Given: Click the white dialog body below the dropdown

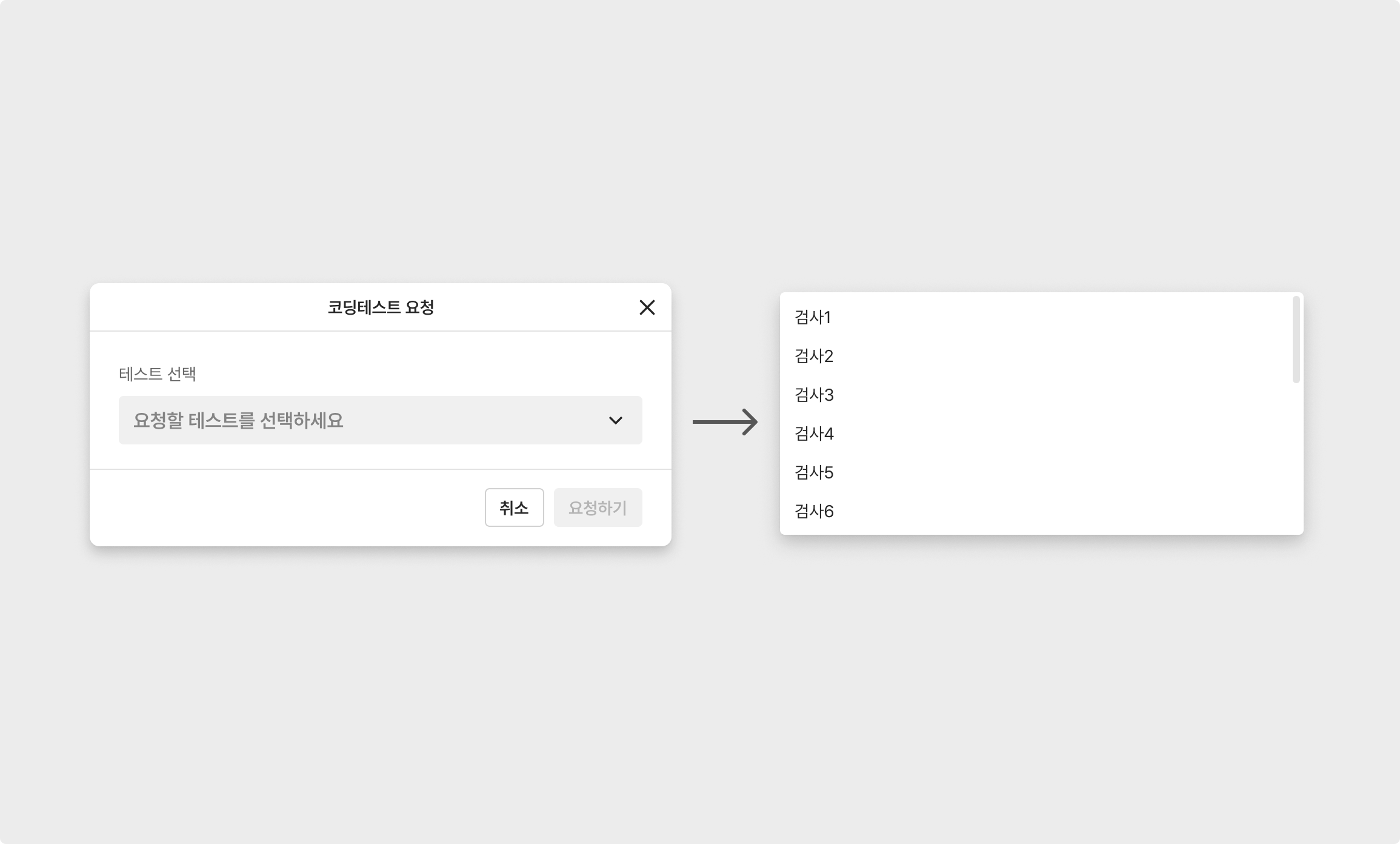Looking at the screenshot, I should (381, 457).
